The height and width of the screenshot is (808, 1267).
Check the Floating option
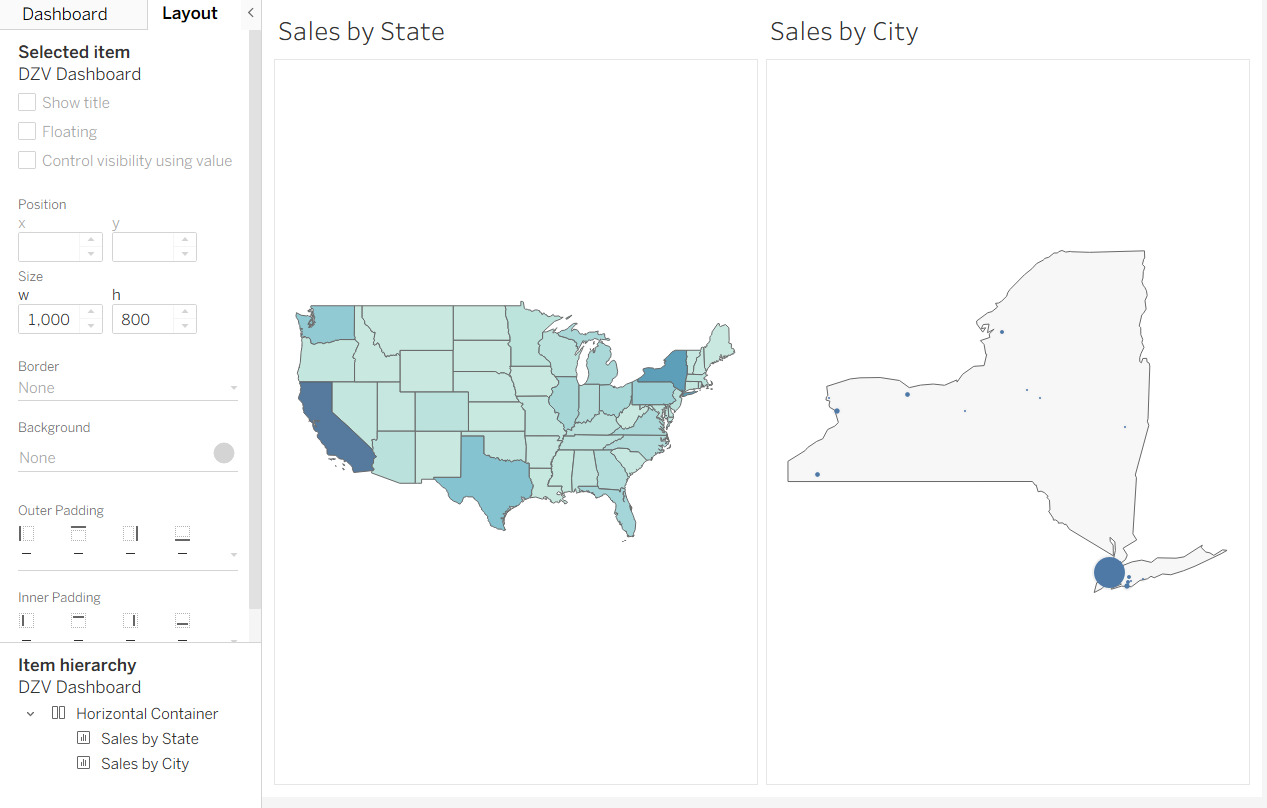27,131
